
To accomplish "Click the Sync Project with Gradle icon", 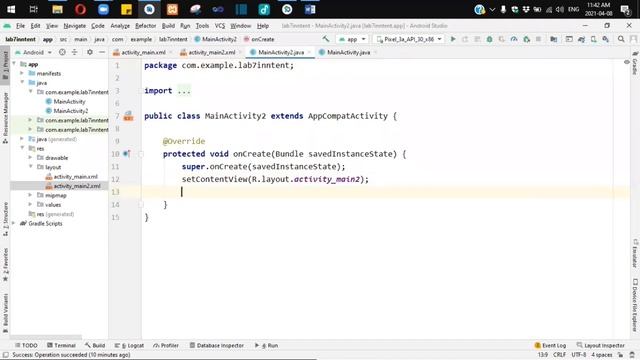I will 581,39.
